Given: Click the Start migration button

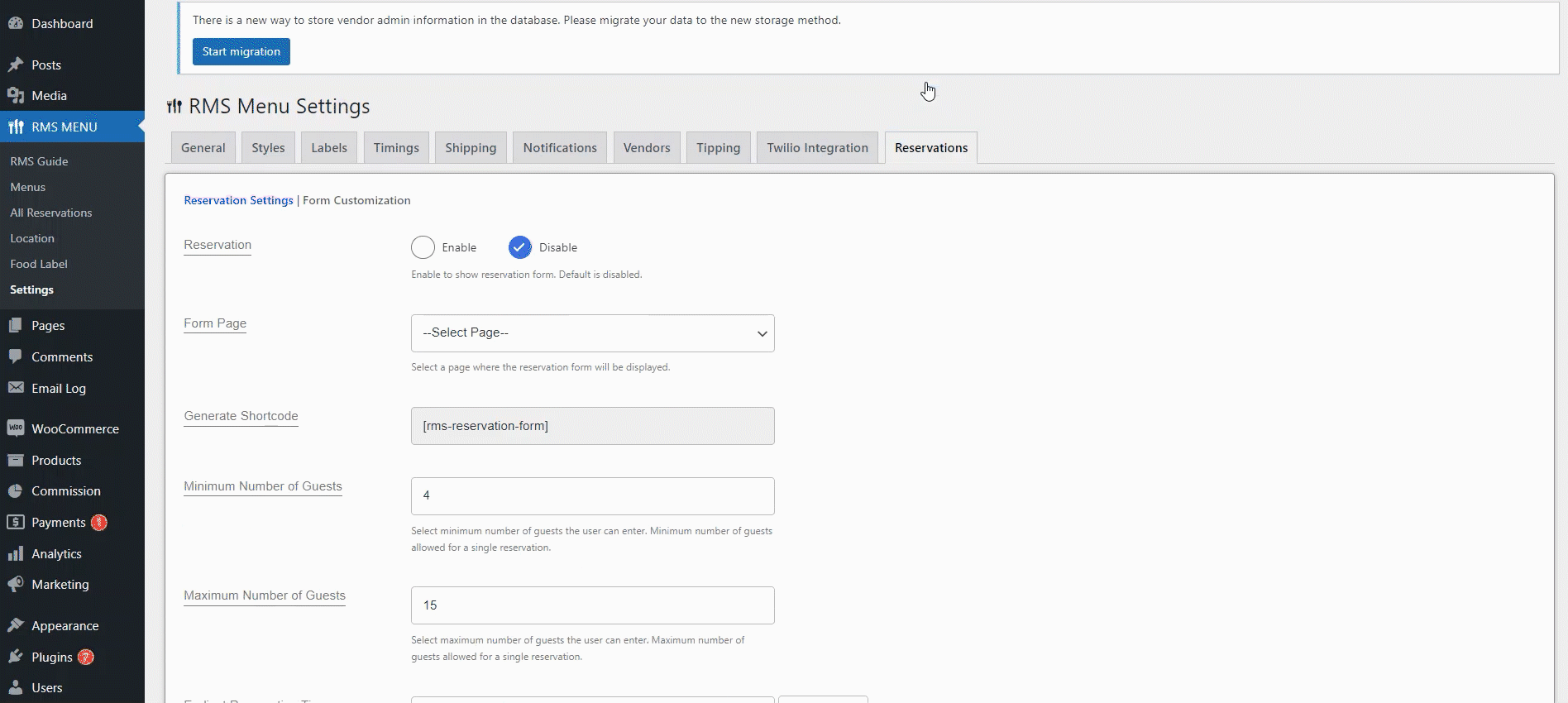Looking at the screenshot, I should tap(241, 51).
